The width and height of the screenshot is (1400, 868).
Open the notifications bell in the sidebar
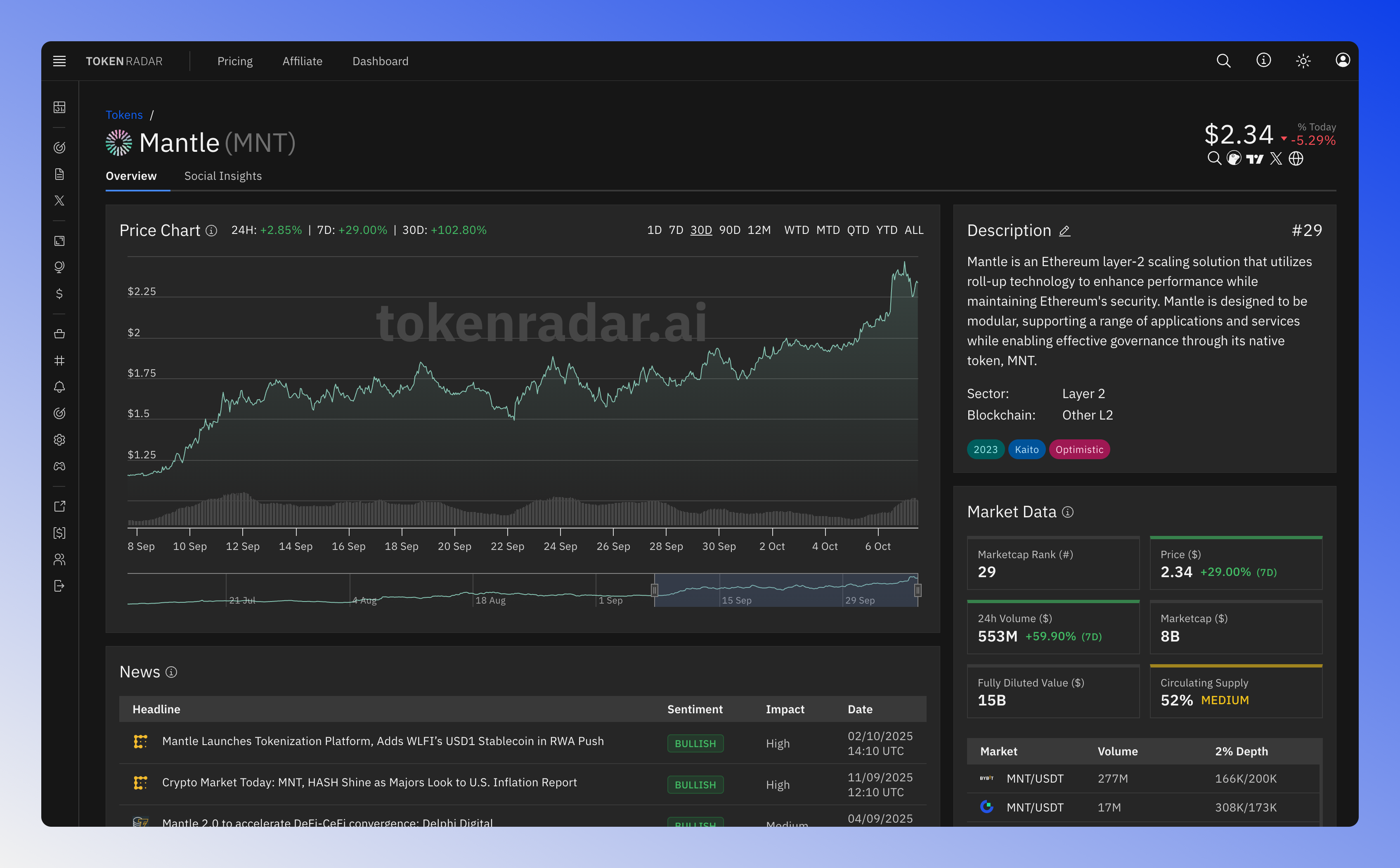click(59, 387)
